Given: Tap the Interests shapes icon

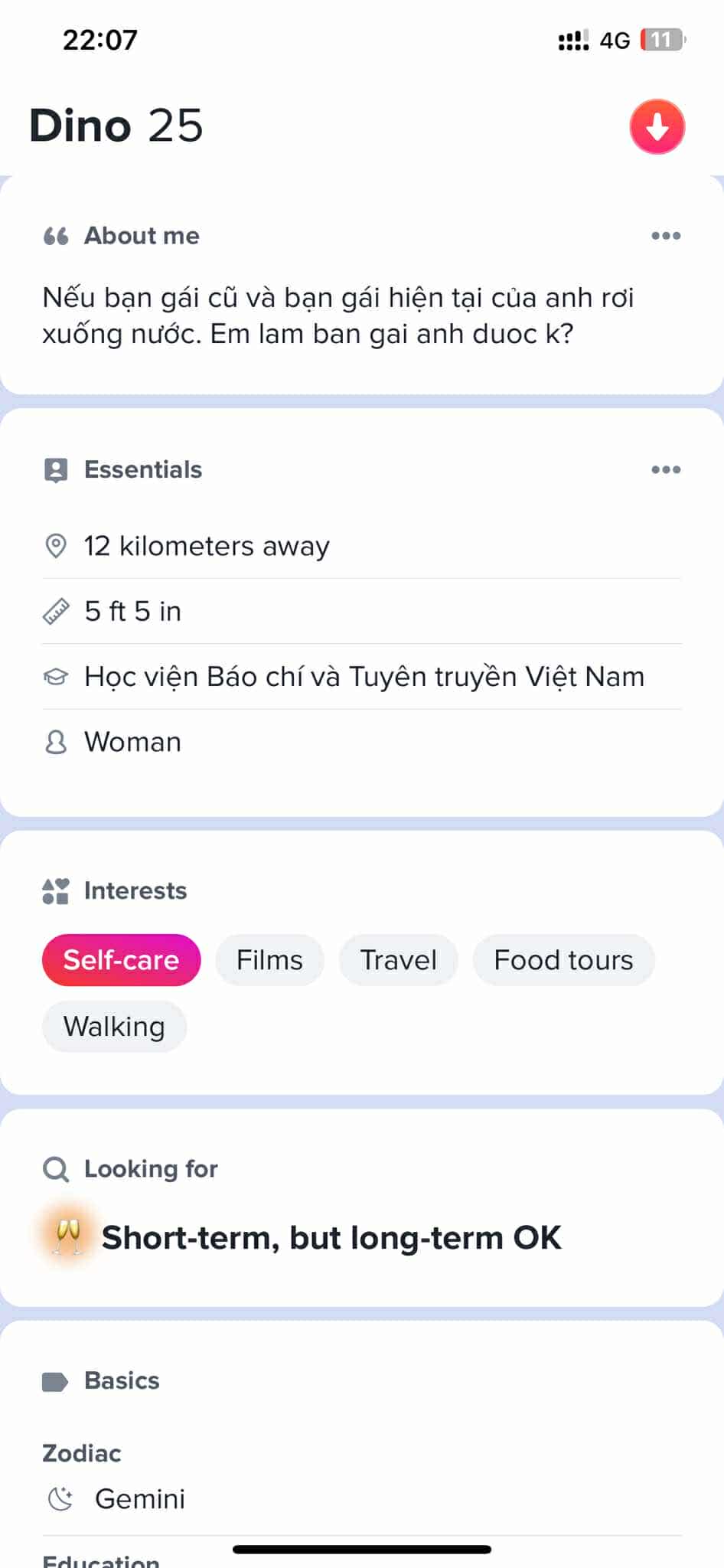Looking at the screenshot, I should [x=56, y=891].
